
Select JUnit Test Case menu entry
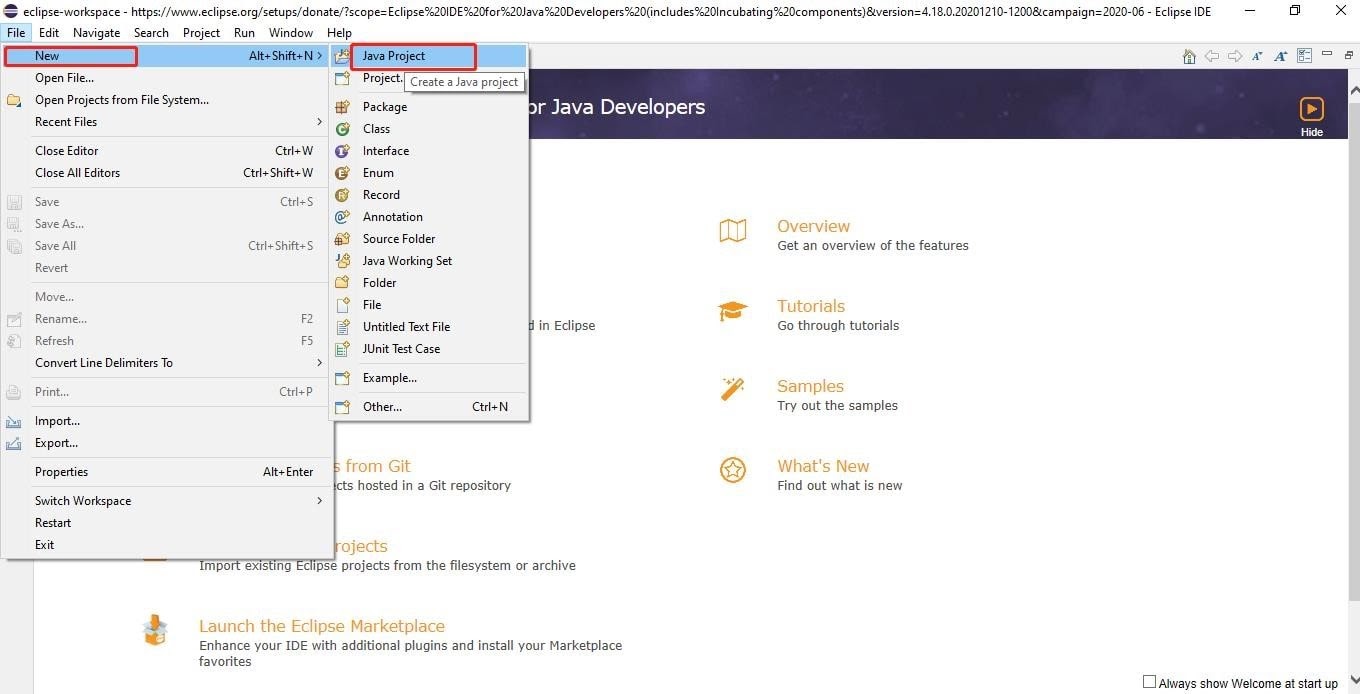click(401, 349)
